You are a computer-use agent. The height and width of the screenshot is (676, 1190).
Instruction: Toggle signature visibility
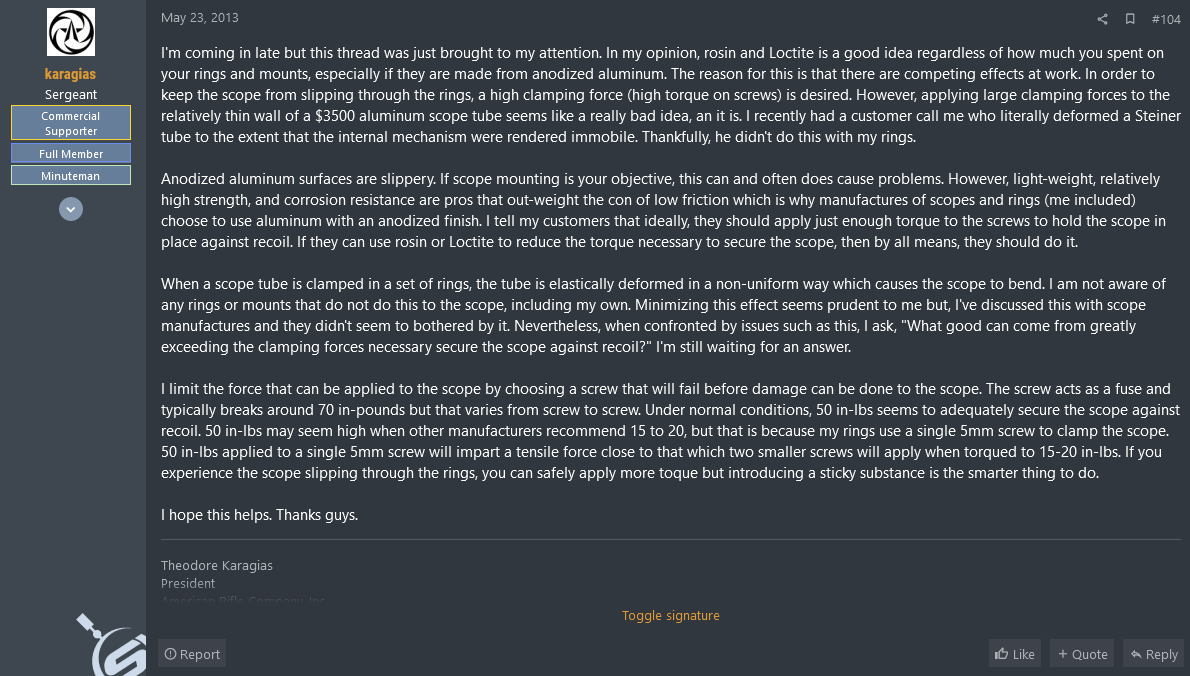[670, 615]
